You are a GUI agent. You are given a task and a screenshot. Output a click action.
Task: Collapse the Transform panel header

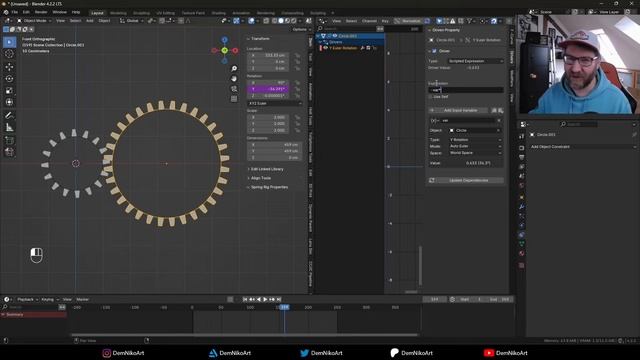260,38
